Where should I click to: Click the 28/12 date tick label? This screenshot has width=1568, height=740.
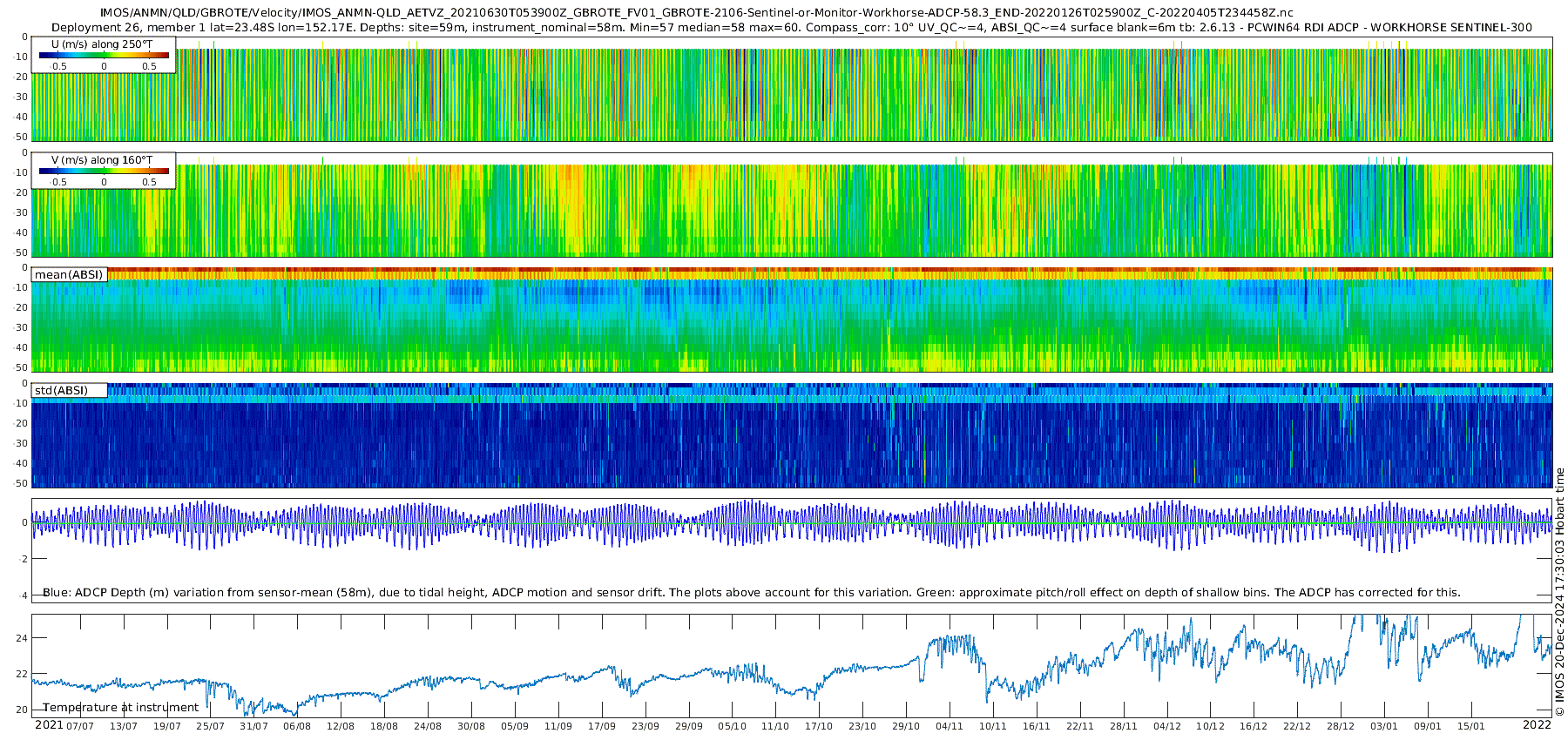(1341, 726)
